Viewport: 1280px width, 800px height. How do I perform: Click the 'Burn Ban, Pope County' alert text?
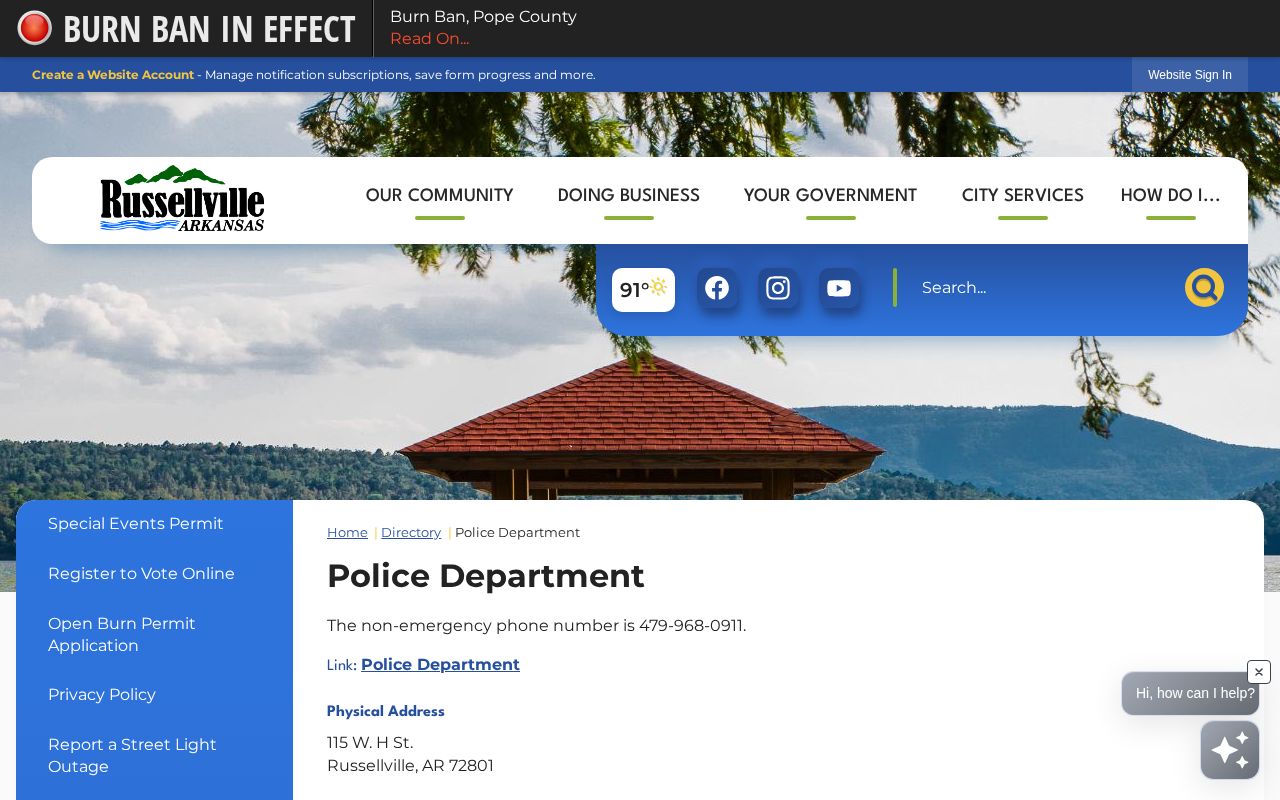pos(483,17)
